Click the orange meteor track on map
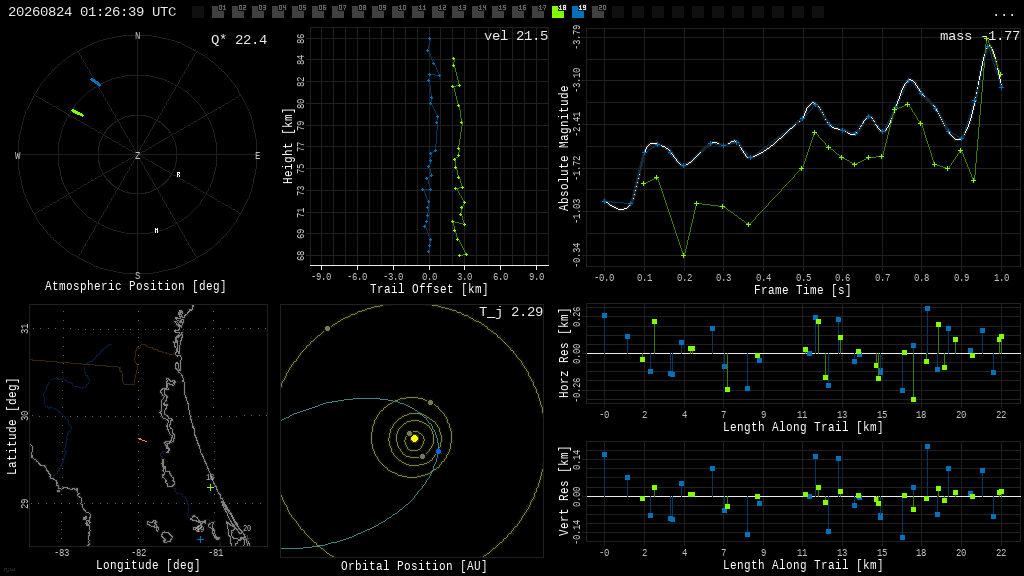The image size is (1024, 576). tap(142, 440)
